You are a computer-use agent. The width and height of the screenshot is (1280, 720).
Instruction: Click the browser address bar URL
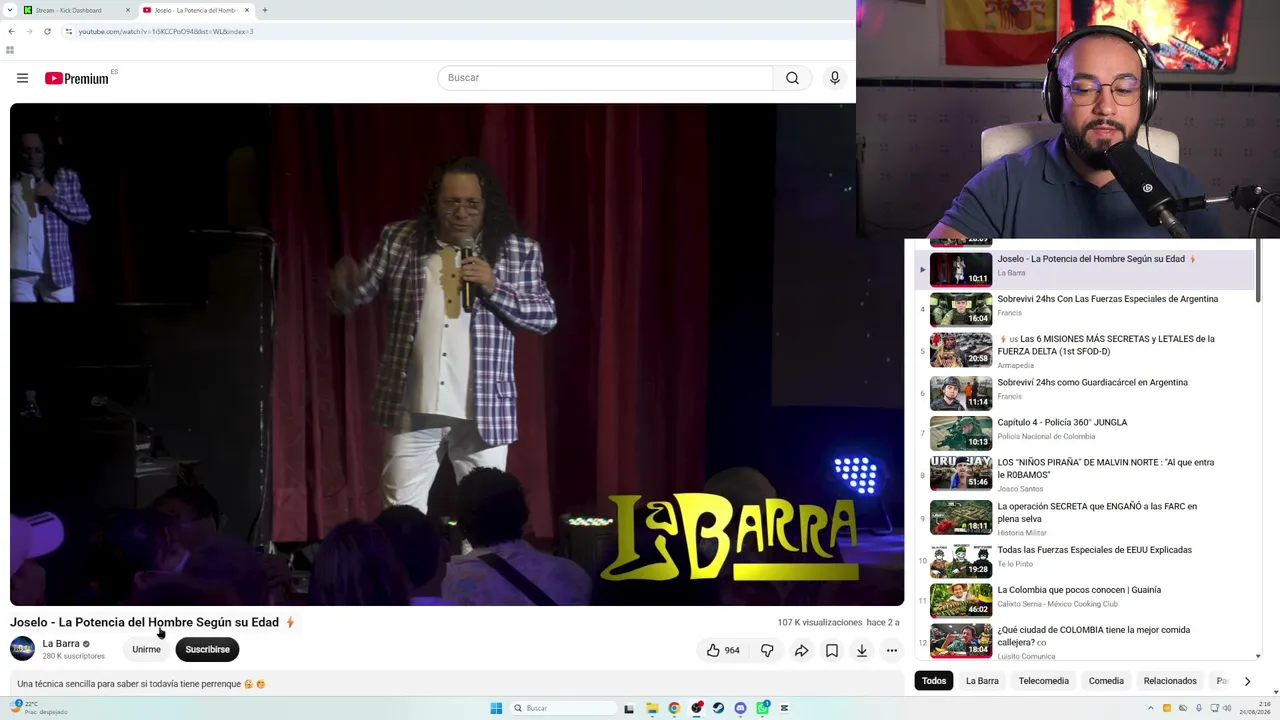point(166,31)
